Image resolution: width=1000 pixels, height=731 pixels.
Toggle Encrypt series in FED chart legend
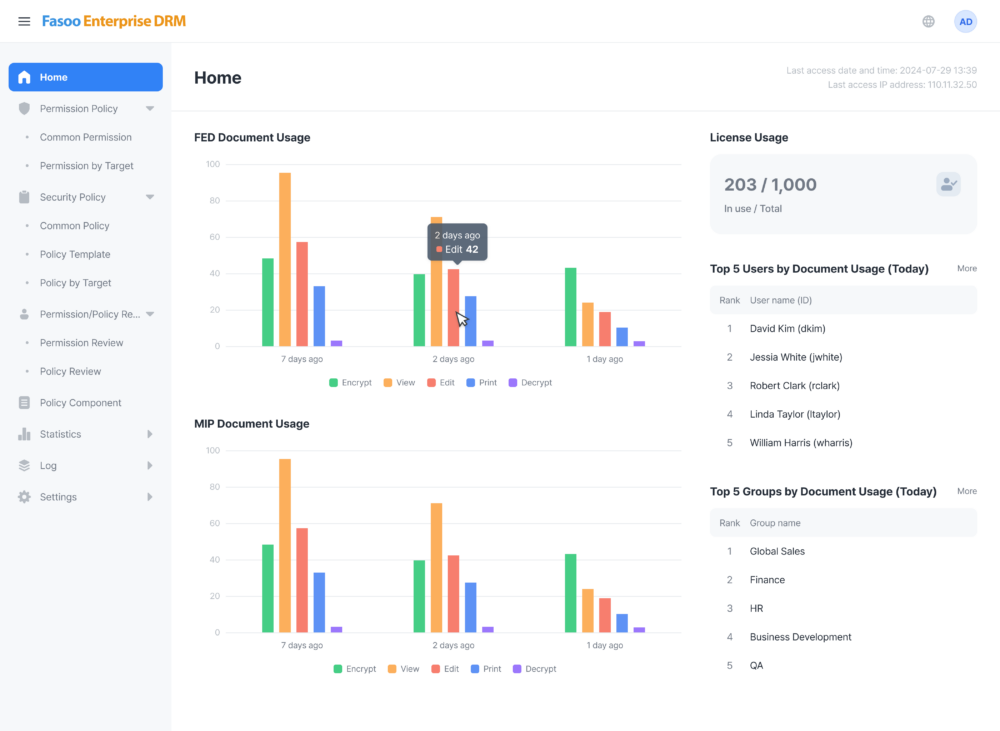click(x=350, y=383)
